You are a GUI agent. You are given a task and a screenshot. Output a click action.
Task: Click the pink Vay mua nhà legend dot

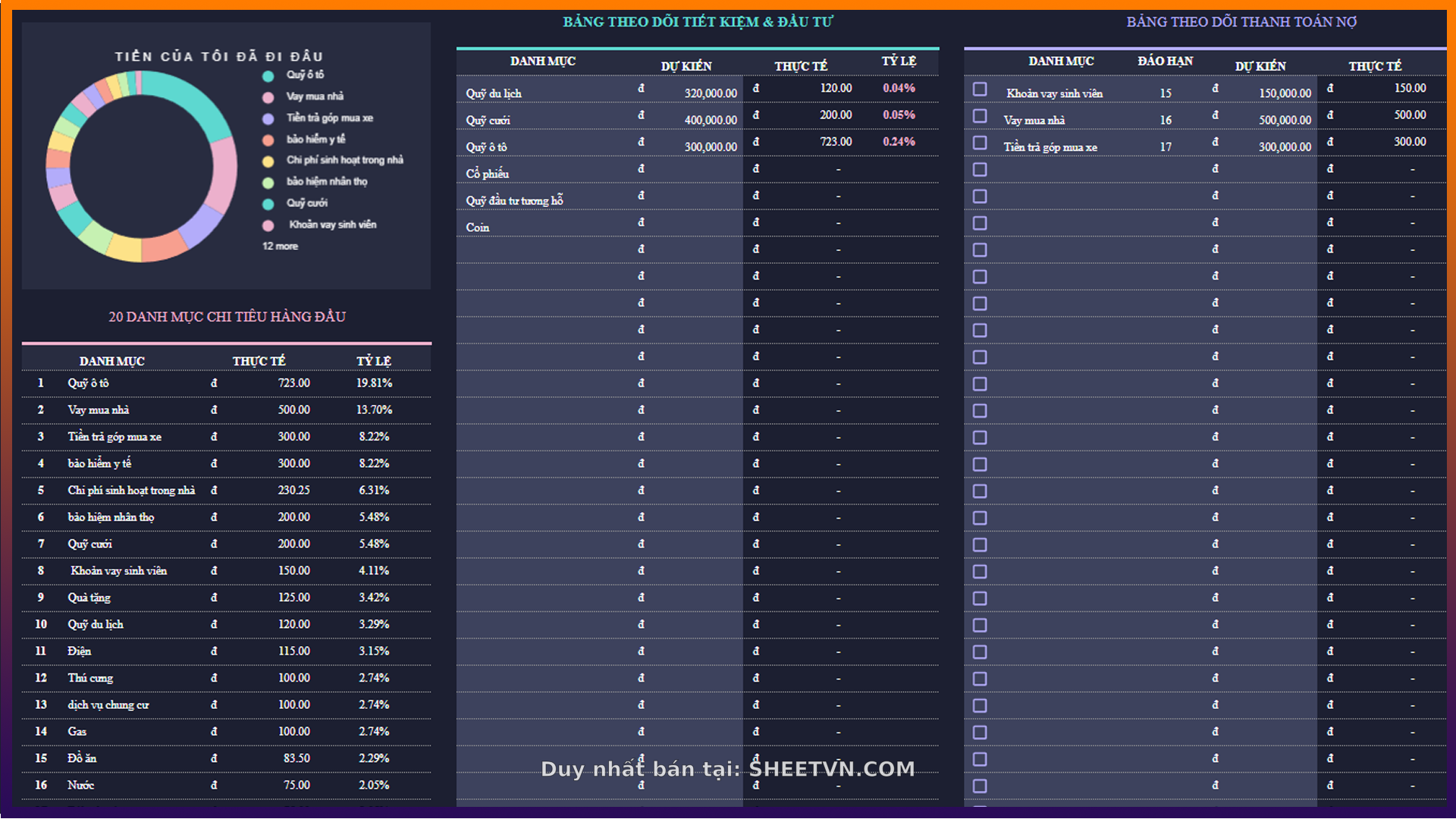pos(268,97)
